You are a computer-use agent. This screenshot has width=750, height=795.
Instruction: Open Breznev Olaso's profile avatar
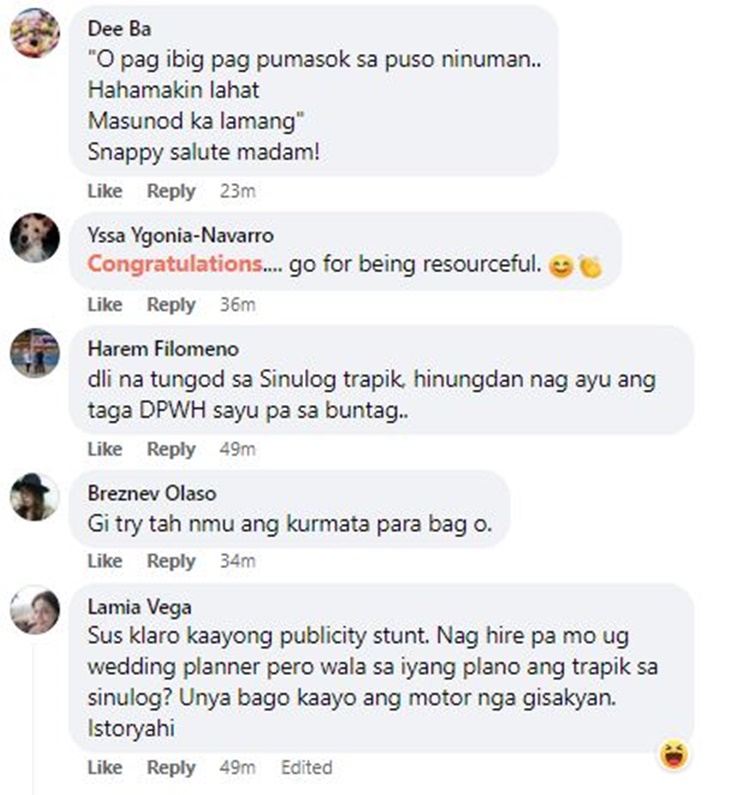[x=35, y=497]
